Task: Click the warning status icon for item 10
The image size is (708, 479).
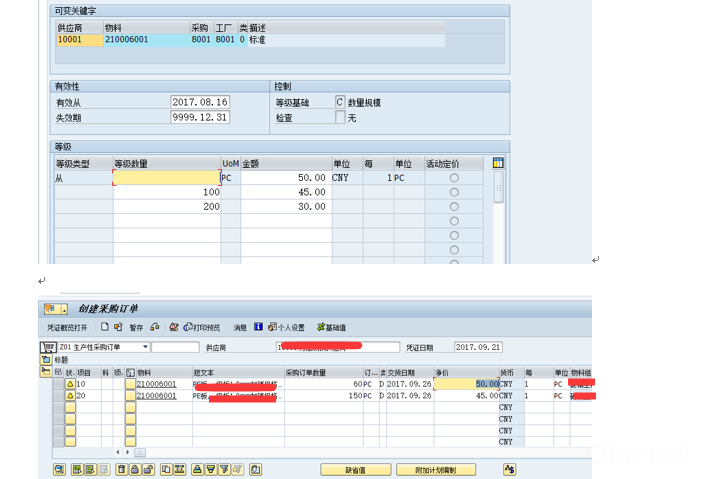Action: [69, 383]
